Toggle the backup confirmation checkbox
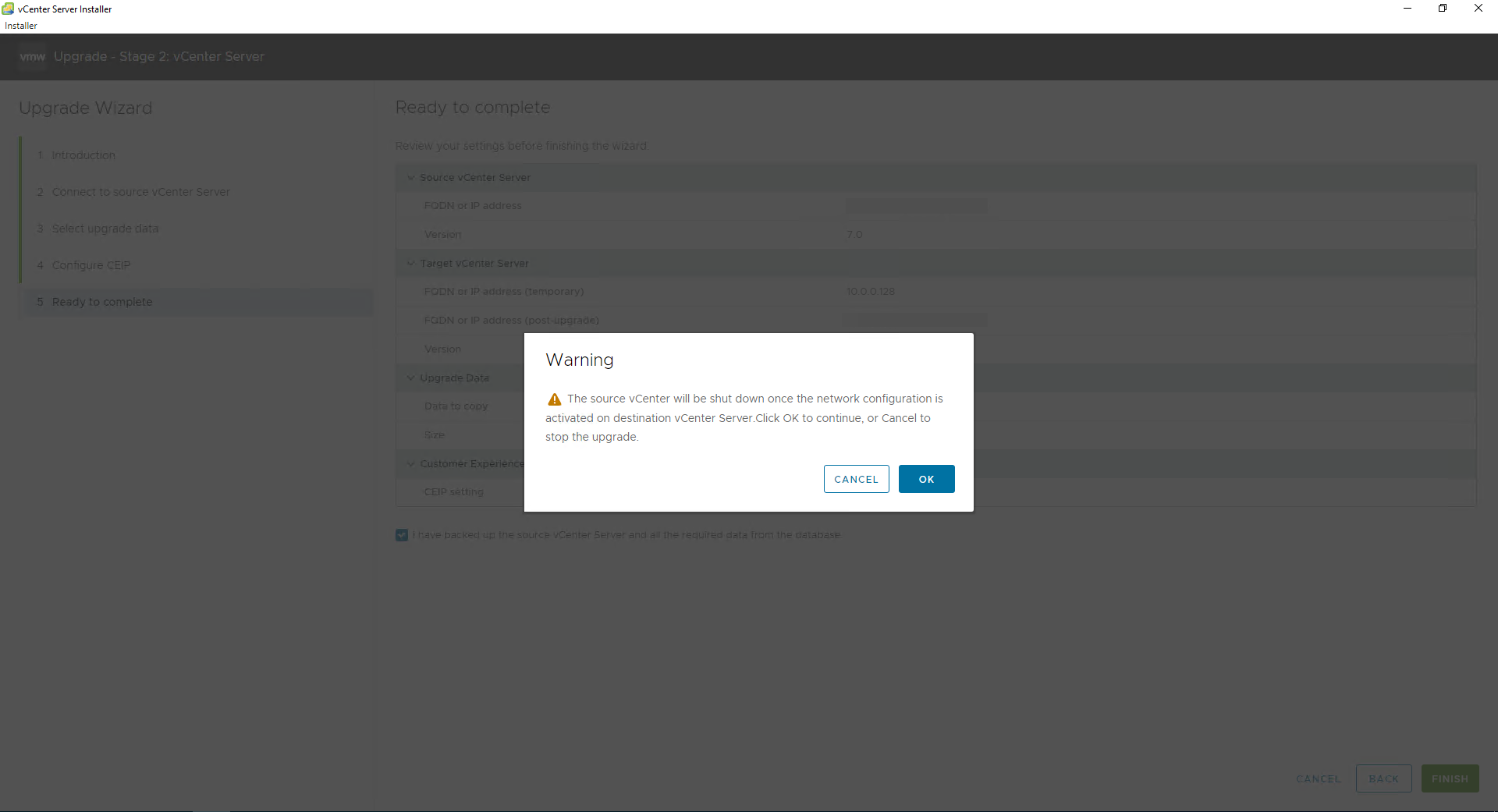This screenshot has width=1498, height=812. (x=402, y=535)
